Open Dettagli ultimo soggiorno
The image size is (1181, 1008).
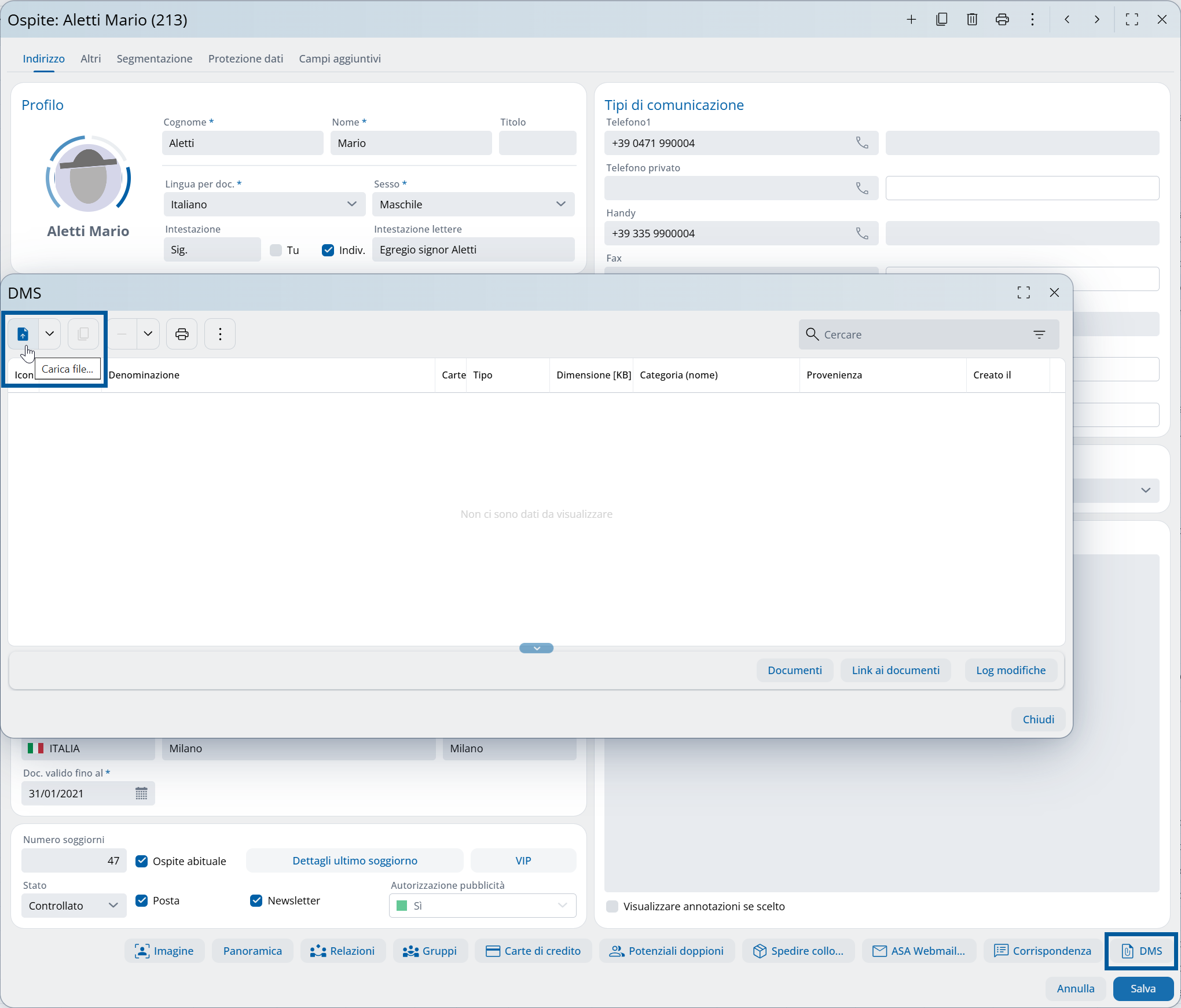pos(354,860)
